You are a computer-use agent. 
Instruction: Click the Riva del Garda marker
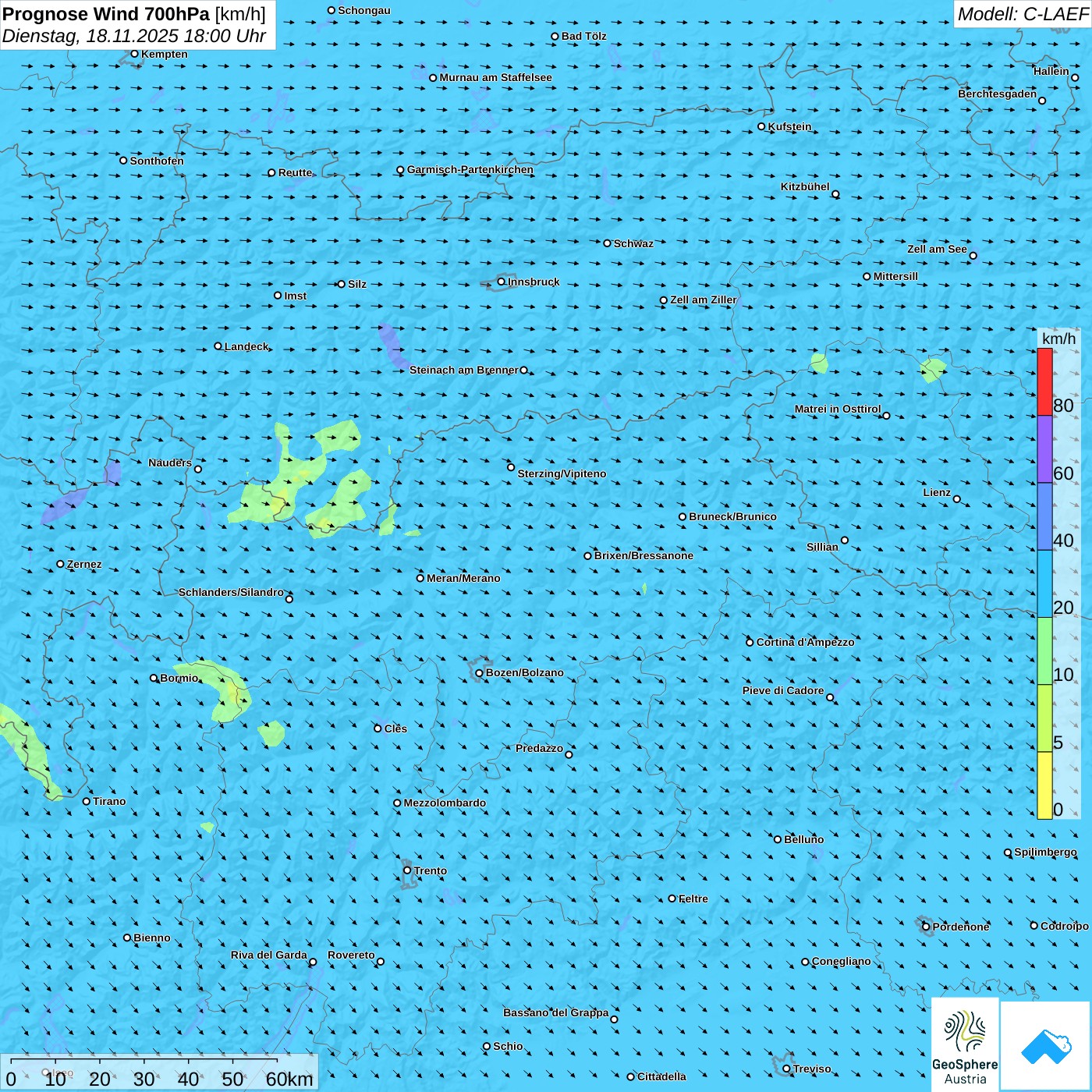pyautogui.click(x=313, y=962)
